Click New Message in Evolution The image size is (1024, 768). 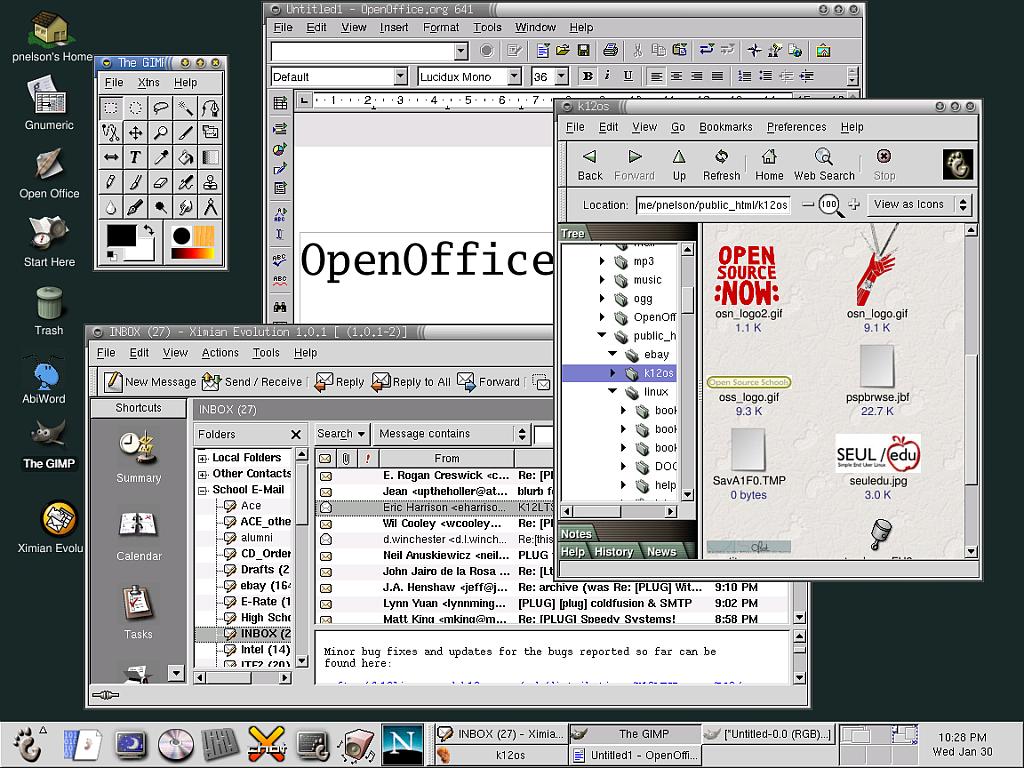tap(150, 381)
